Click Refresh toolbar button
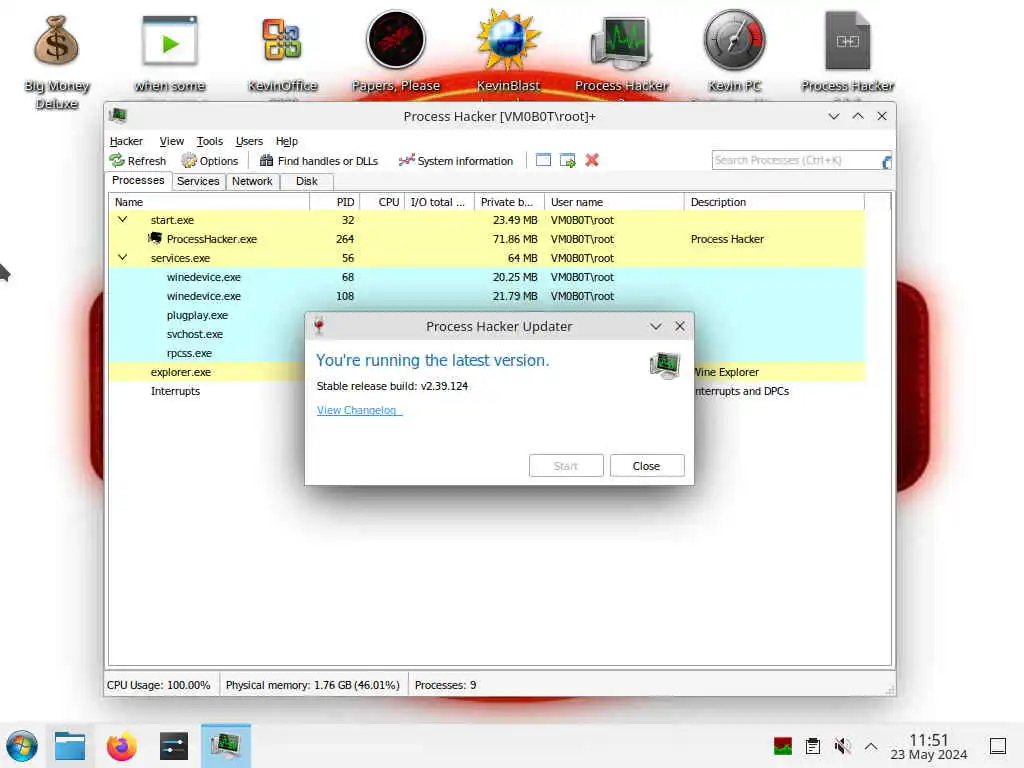The height and width of the screenshot is (768, 1024). 138,161
